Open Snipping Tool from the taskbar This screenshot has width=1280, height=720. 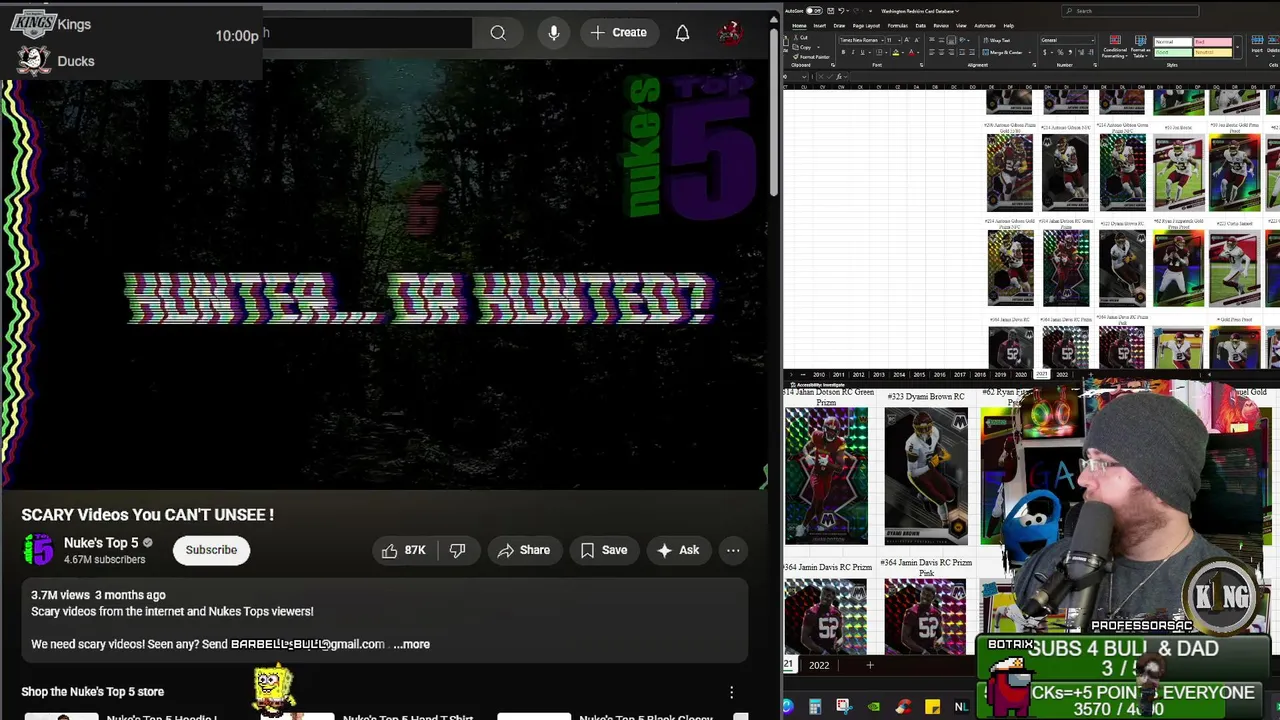[x=844, y=706]
